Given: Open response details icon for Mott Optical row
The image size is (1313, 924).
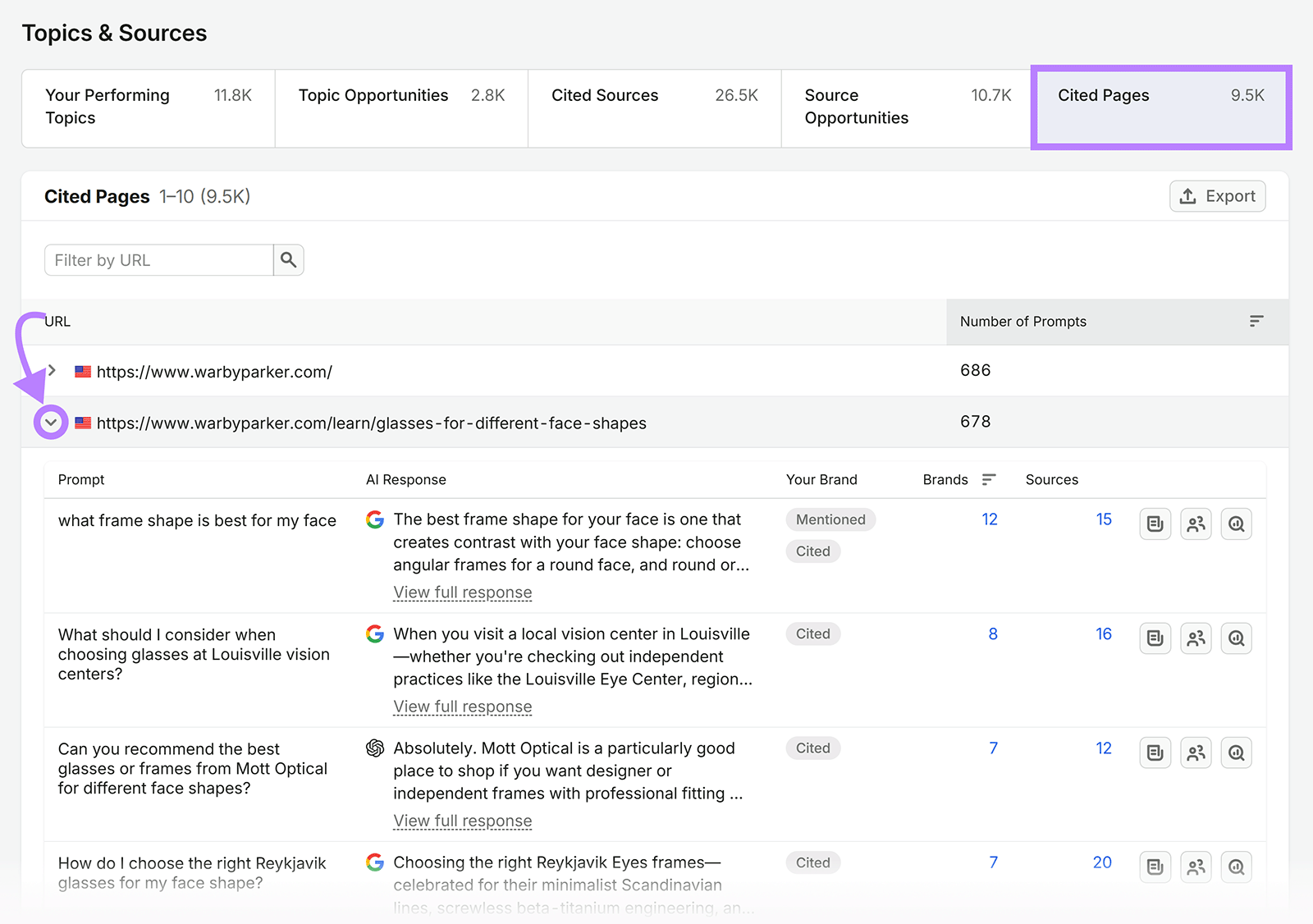Looking at the screenshot, I should (x=1155, y=752).
